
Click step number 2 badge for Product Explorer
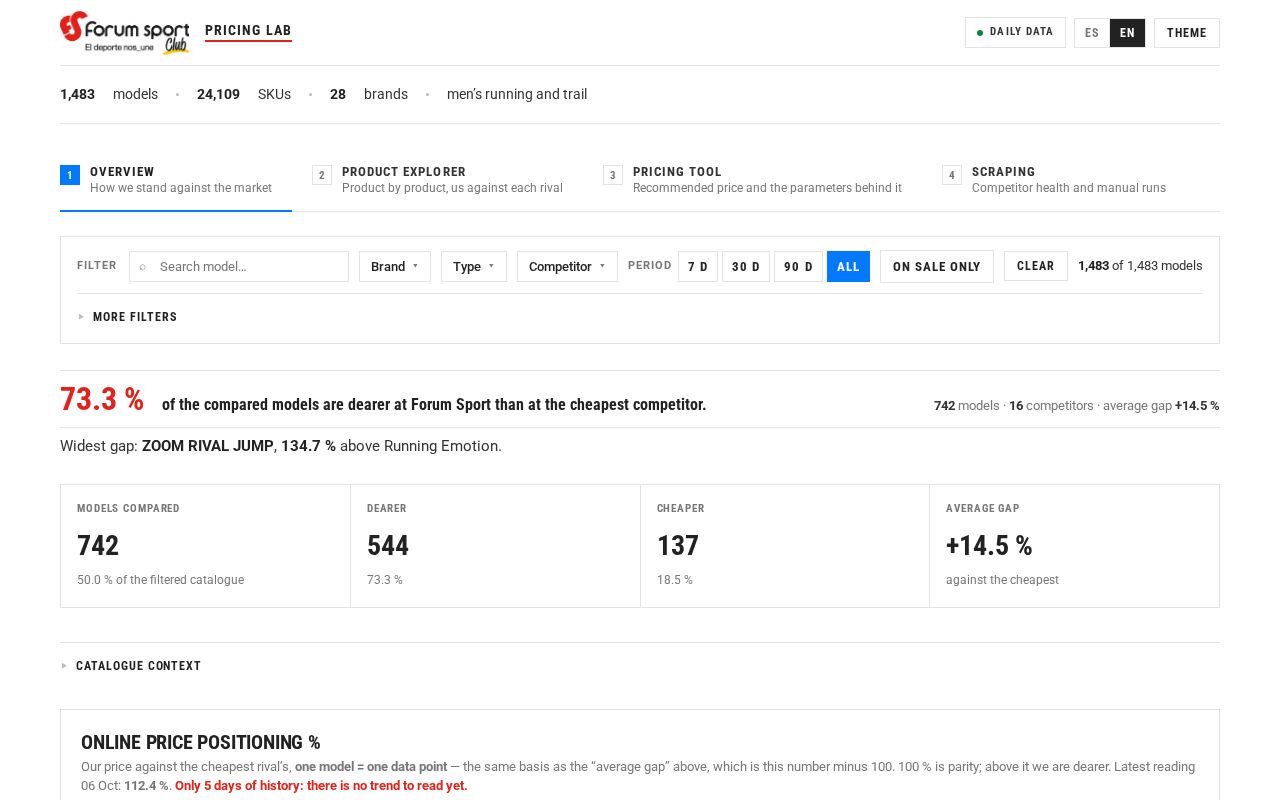tap(321, 175)
